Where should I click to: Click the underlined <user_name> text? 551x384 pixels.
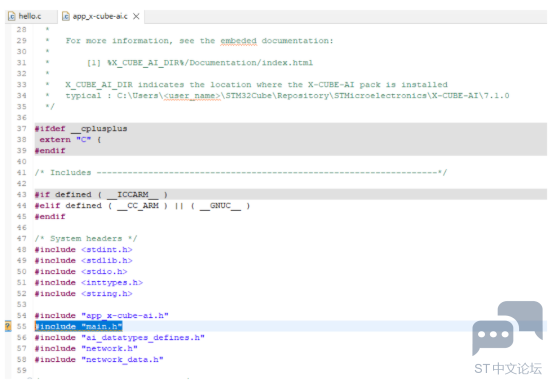(192, 96)
